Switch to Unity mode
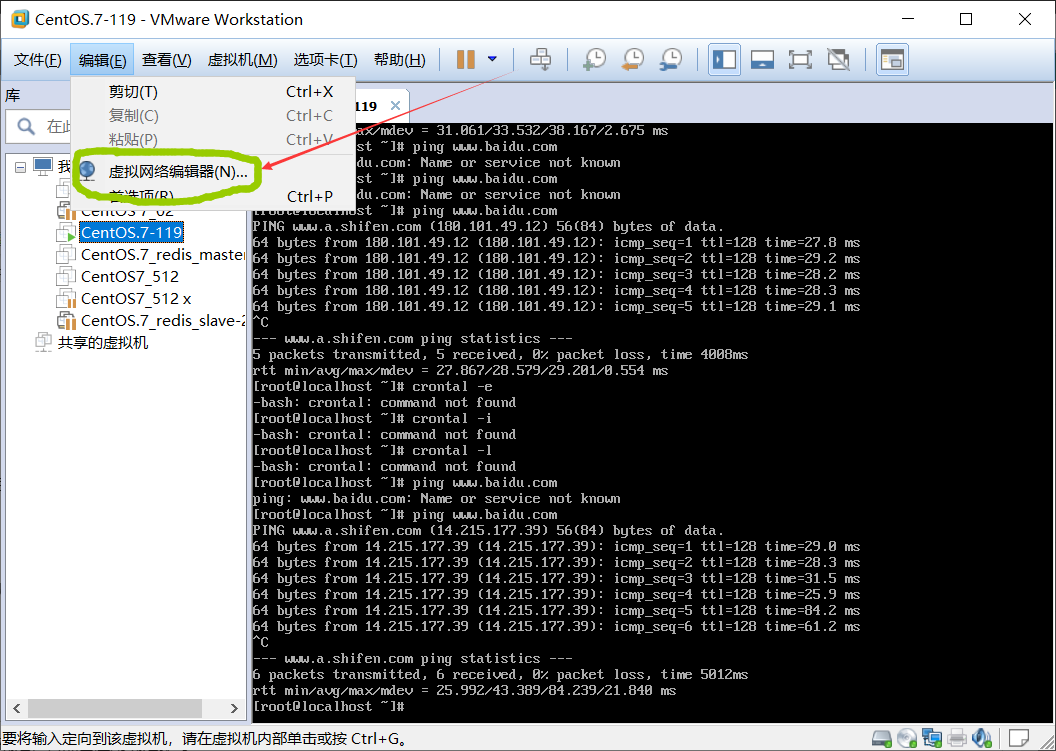The image size is (1056, 751). (x=838, y=60)
